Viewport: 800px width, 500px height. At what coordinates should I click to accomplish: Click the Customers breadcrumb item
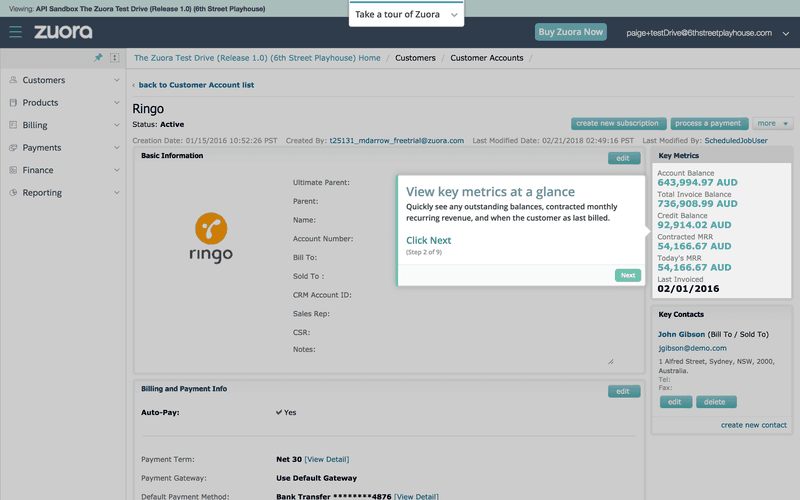tap(415, 58)
